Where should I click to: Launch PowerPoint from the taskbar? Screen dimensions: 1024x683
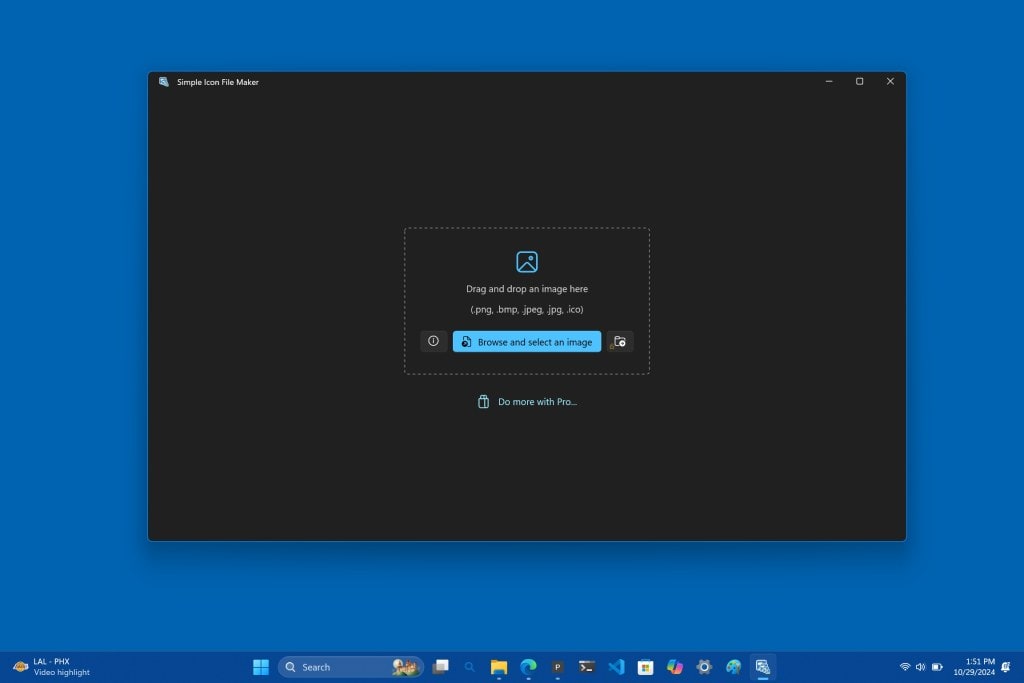click(556, 666)
